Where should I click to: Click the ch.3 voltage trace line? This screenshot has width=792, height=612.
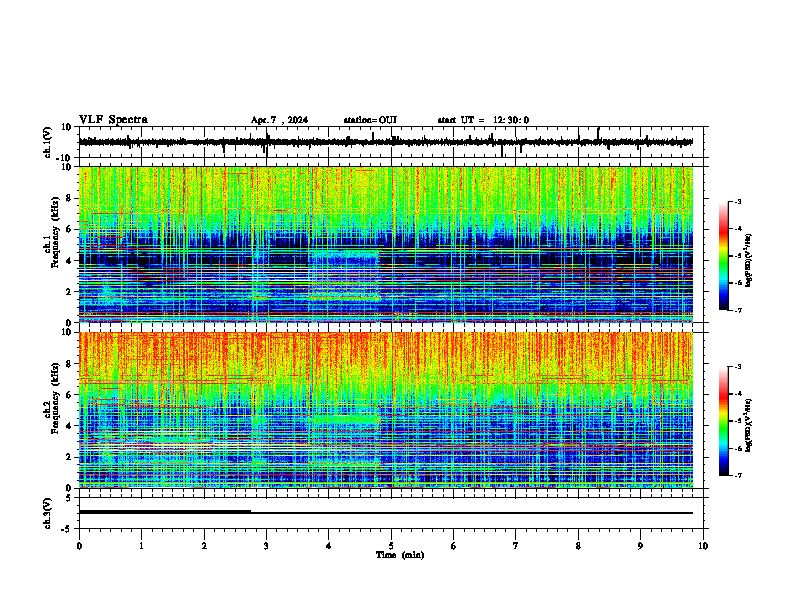[386, 513]
